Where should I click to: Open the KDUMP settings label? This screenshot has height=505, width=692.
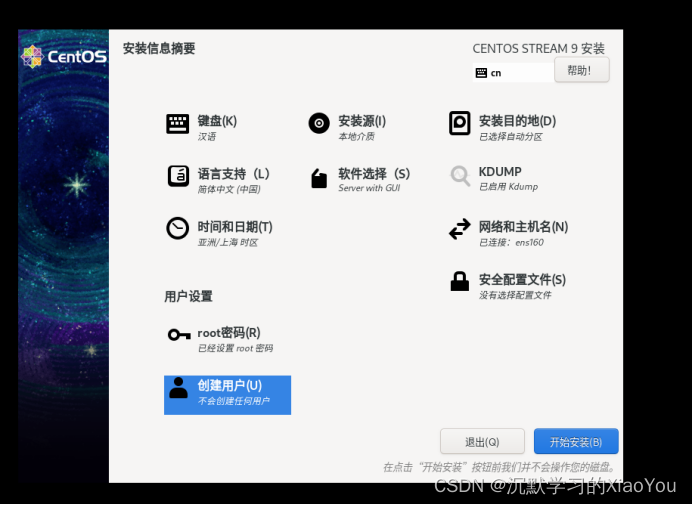click(500, 171)
